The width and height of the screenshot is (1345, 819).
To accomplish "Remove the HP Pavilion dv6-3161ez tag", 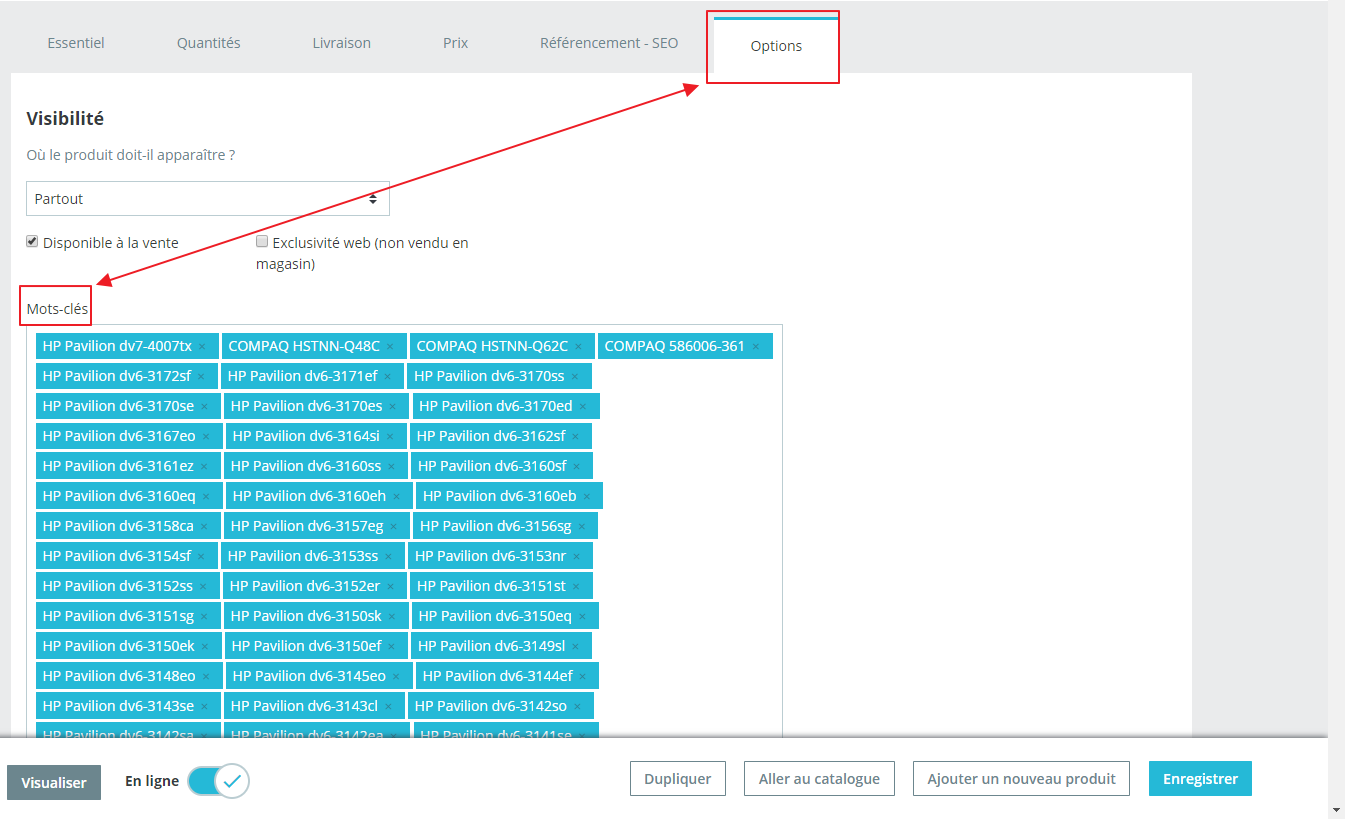I will pos(204,467).
